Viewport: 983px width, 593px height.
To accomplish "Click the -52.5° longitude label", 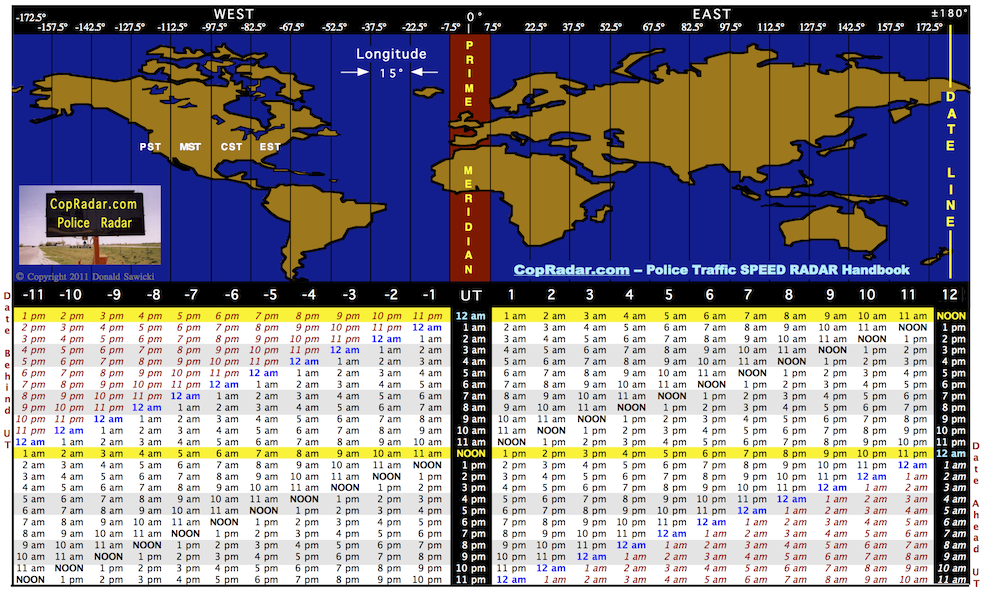I will [334, 27].
